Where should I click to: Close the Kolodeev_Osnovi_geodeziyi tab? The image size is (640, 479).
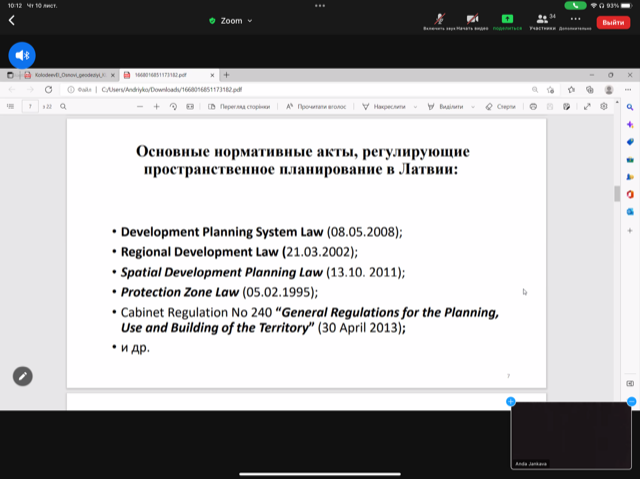(113, 75)
